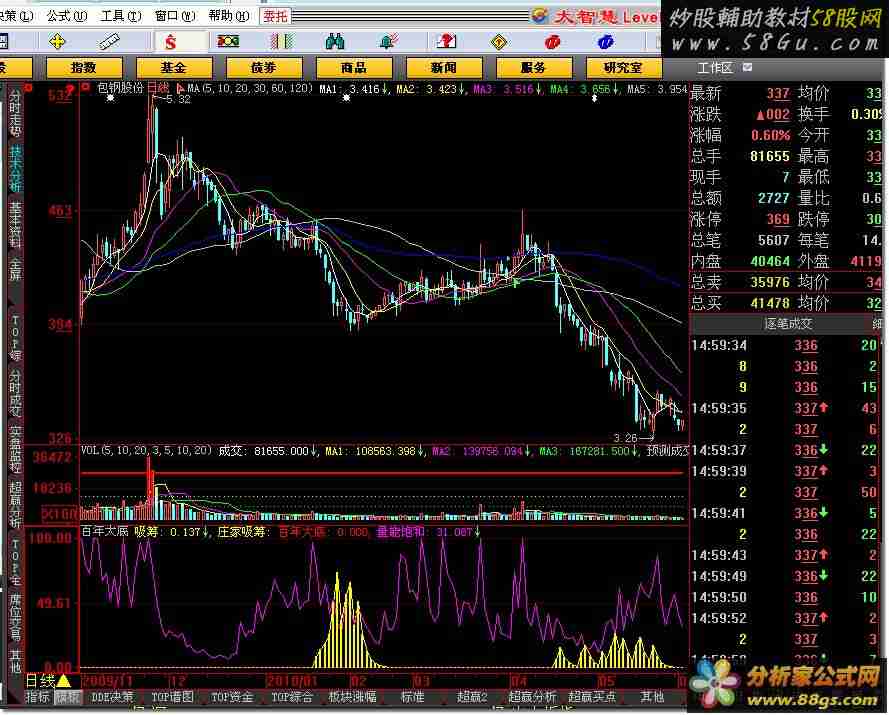Switch to 实盘监控 side tab
The height and width of the screenshot is (715, 889).
tap(15, 451)
